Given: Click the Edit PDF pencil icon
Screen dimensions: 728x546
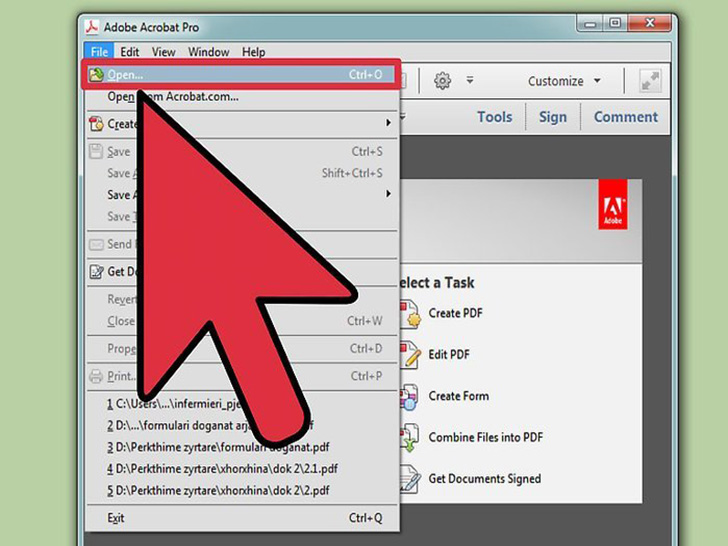Looking at the screenshot, I should (x=410, y=355).
